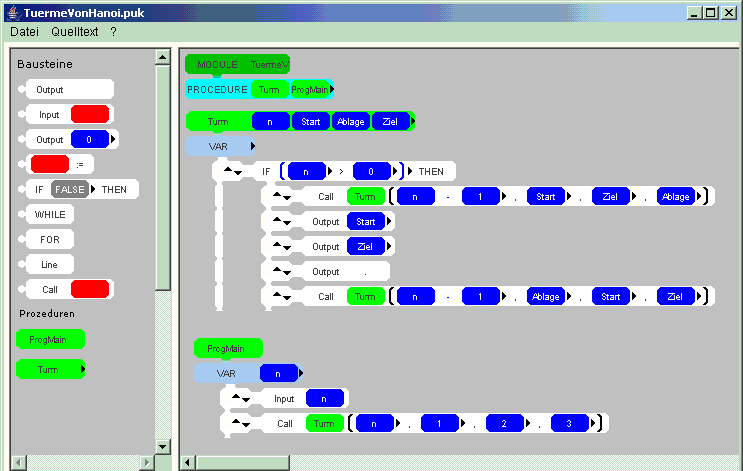Click the palette panel scroll down arrow

click(163, 445)
